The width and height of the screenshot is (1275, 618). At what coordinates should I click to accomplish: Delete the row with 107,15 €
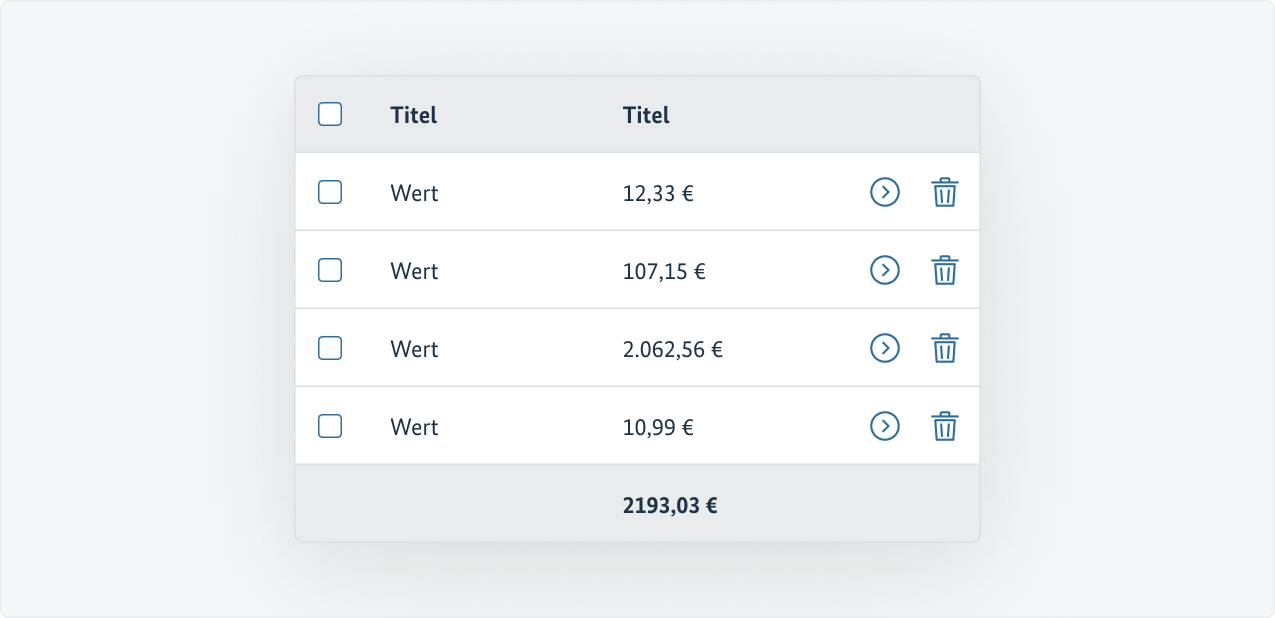(945, 270)
